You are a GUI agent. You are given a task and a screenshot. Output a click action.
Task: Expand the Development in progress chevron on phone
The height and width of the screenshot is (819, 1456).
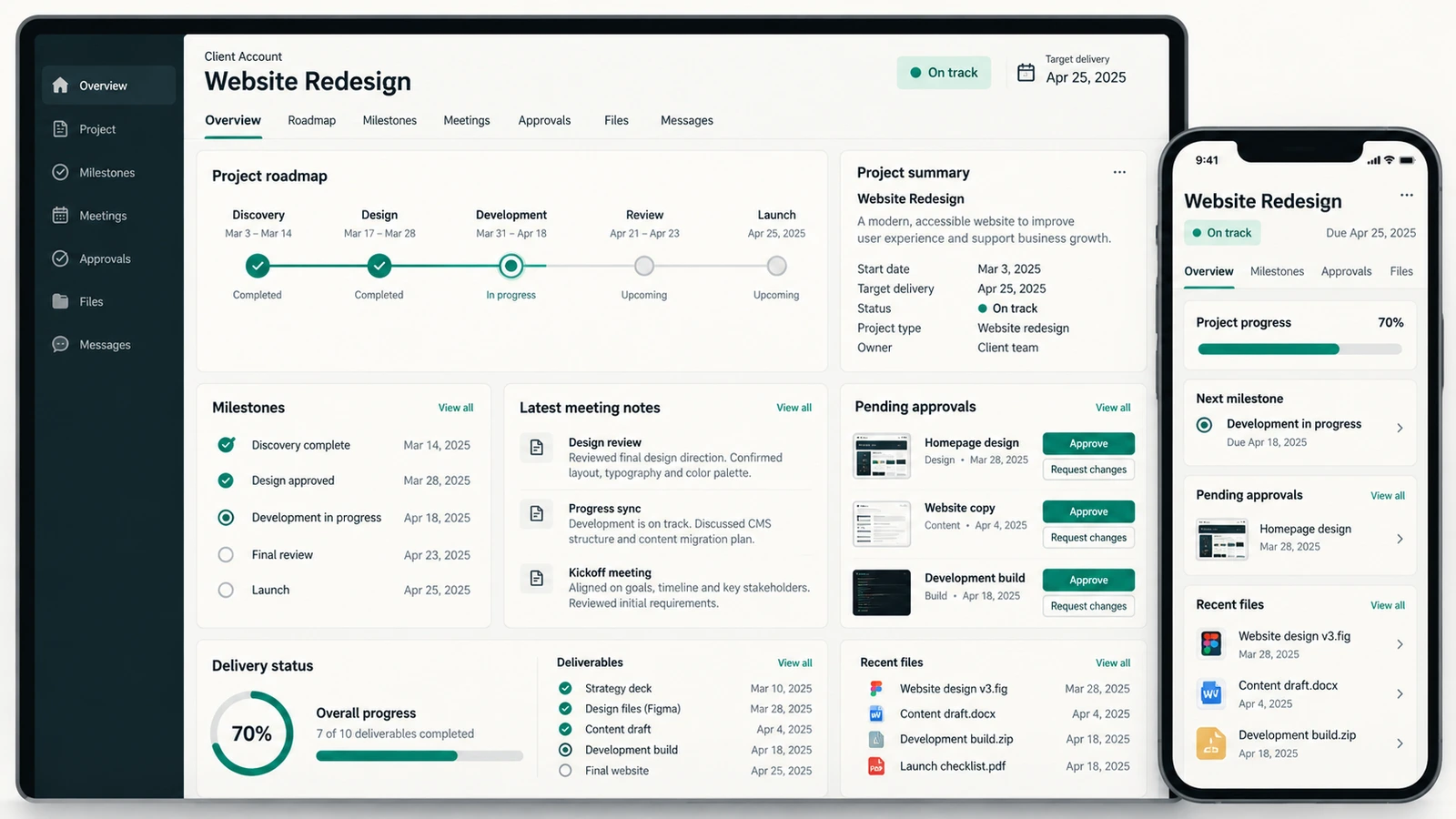pos(1400,428)
